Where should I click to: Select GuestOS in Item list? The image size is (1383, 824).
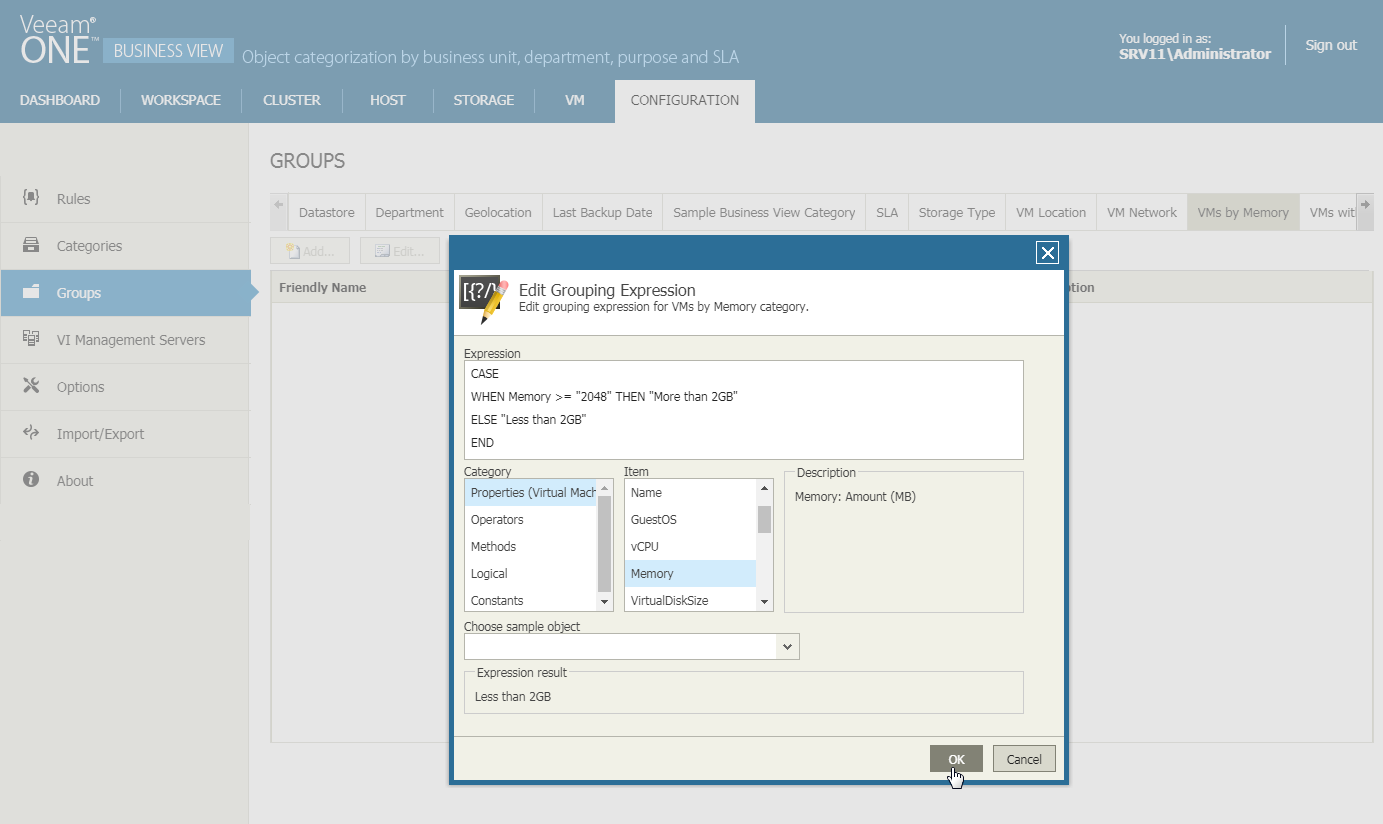point(691,519)
